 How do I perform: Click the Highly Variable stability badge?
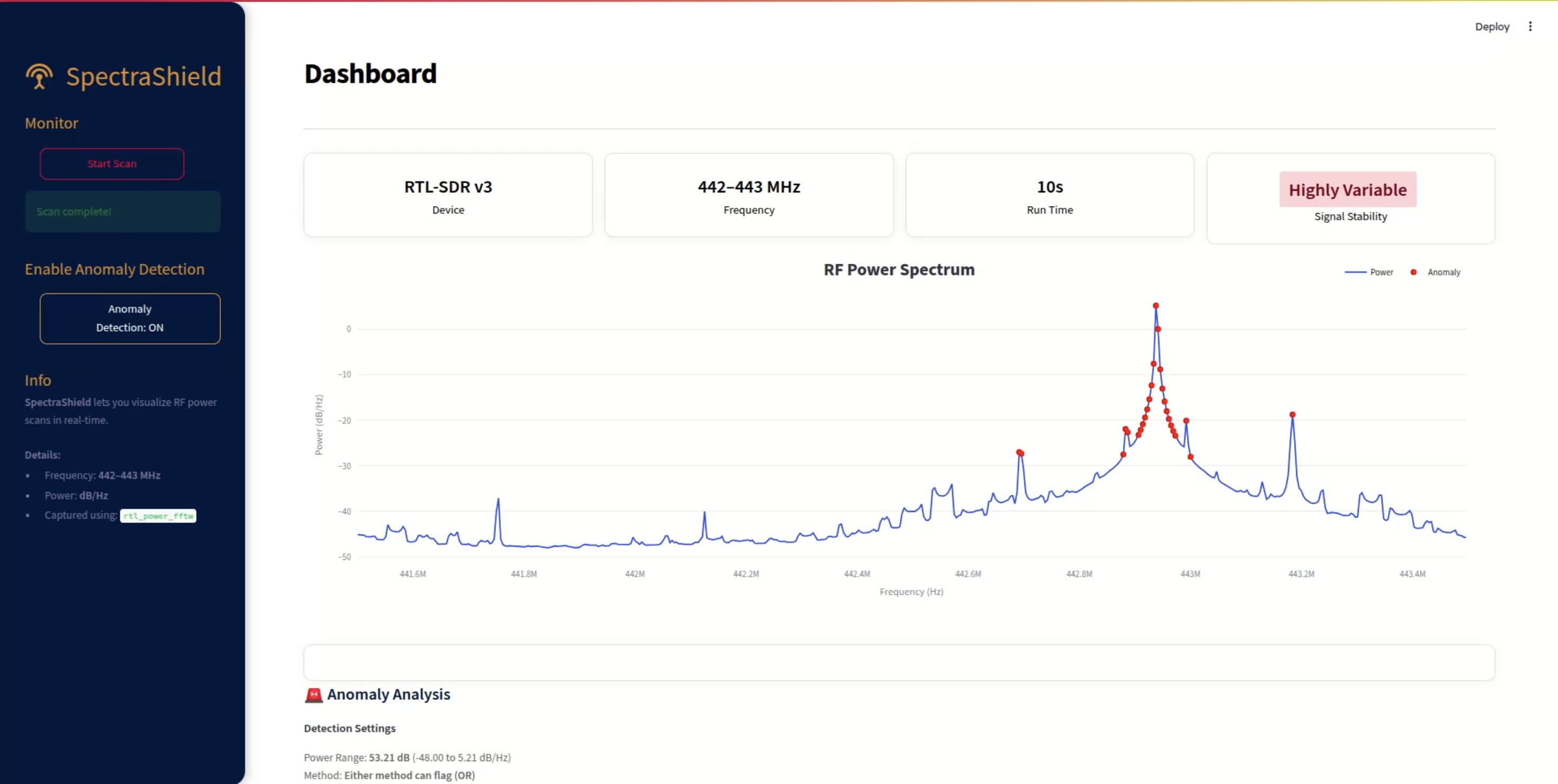pyautogui.click(x=1348, y=190)
